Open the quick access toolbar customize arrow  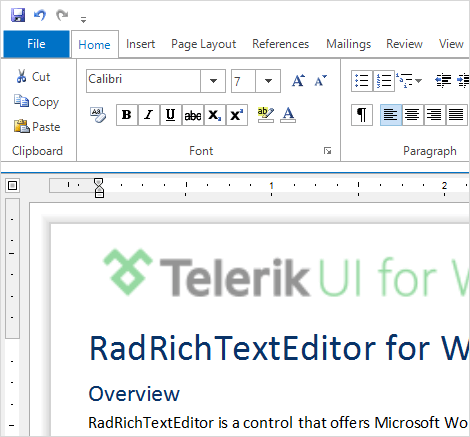[83, 20]
